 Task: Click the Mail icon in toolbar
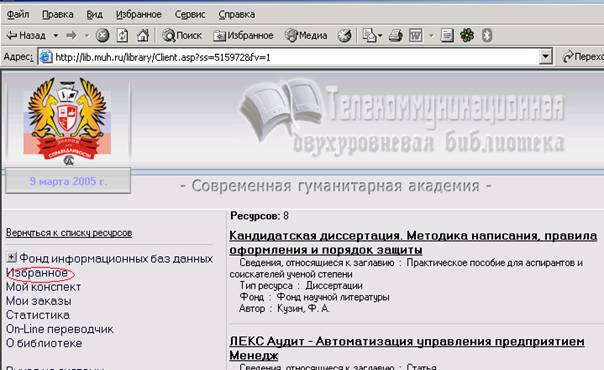tap(369, 36)
